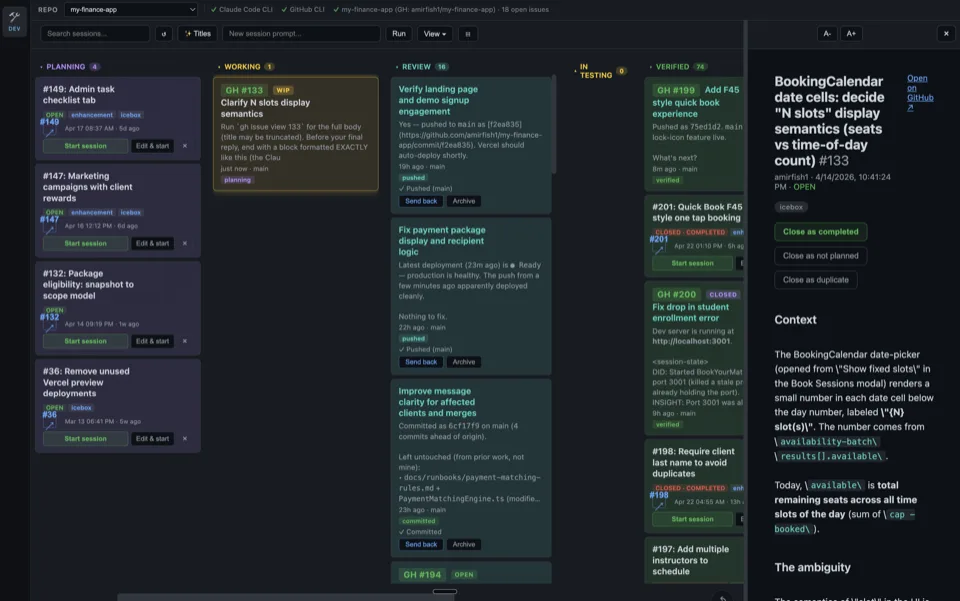Dismiss the #149 Admin task card
The image size is (960, 601).
[x=185, y=146]
